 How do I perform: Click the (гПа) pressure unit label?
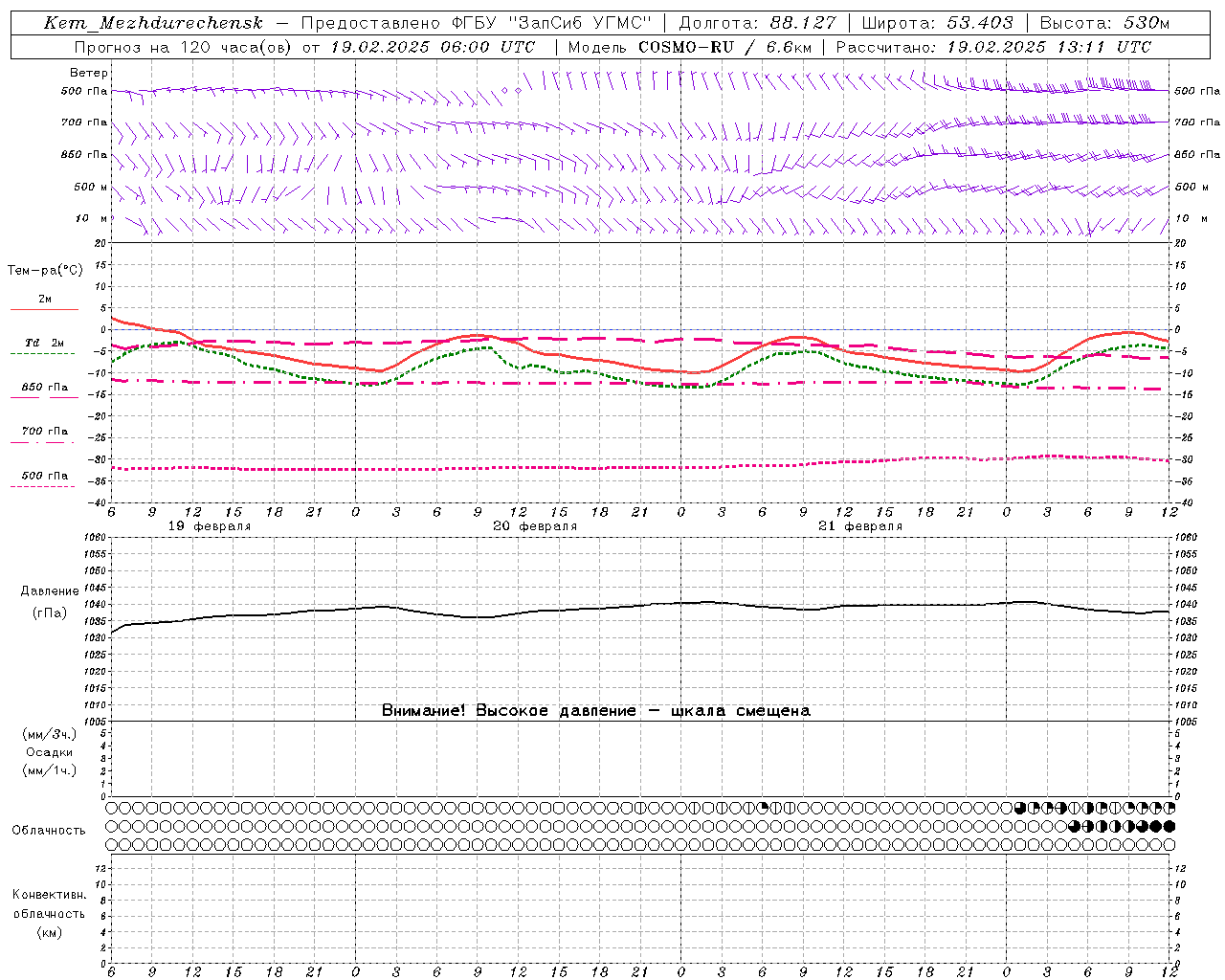click(x=50, y=612)
